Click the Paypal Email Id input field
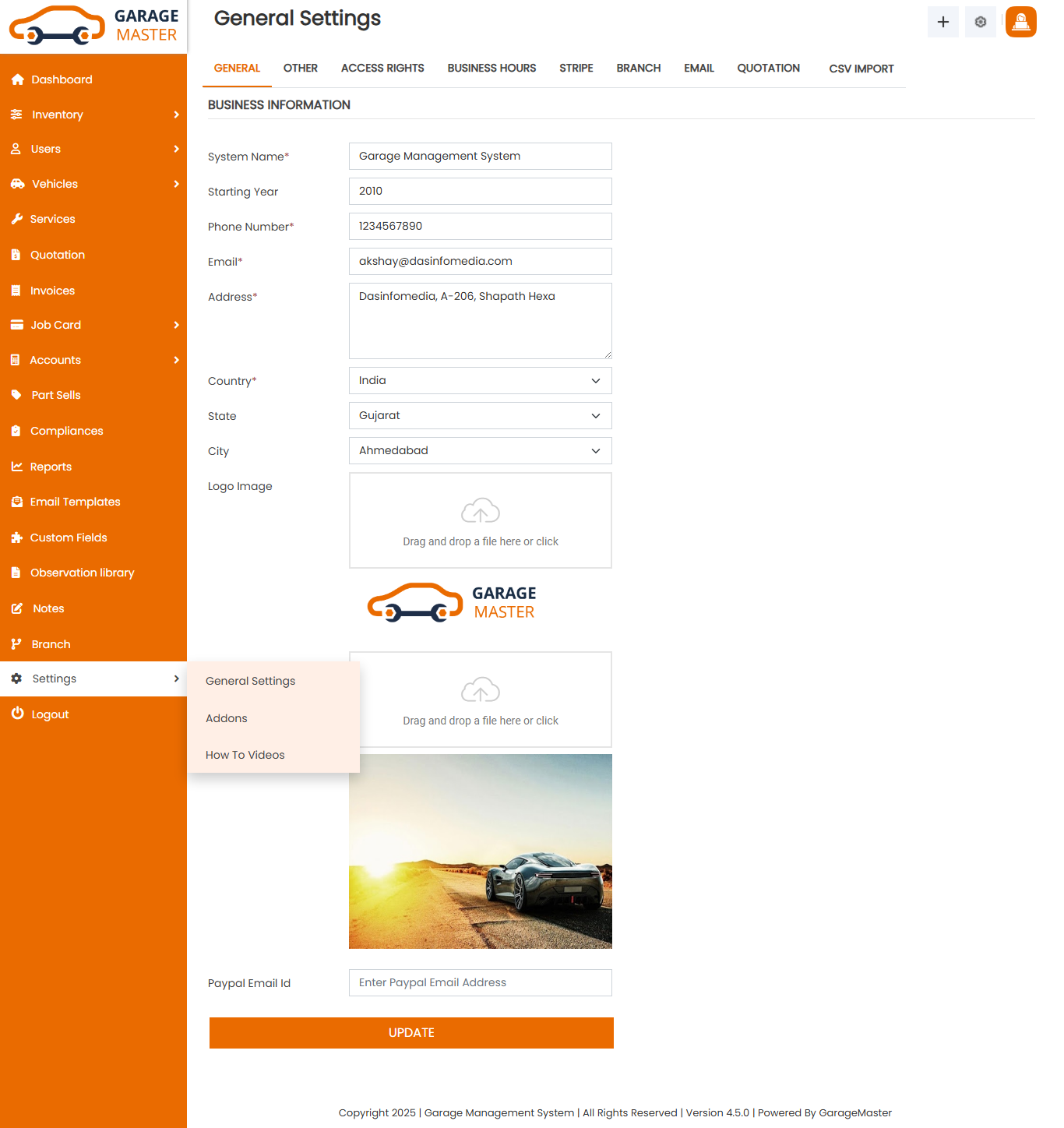 (x=480, y=982)
